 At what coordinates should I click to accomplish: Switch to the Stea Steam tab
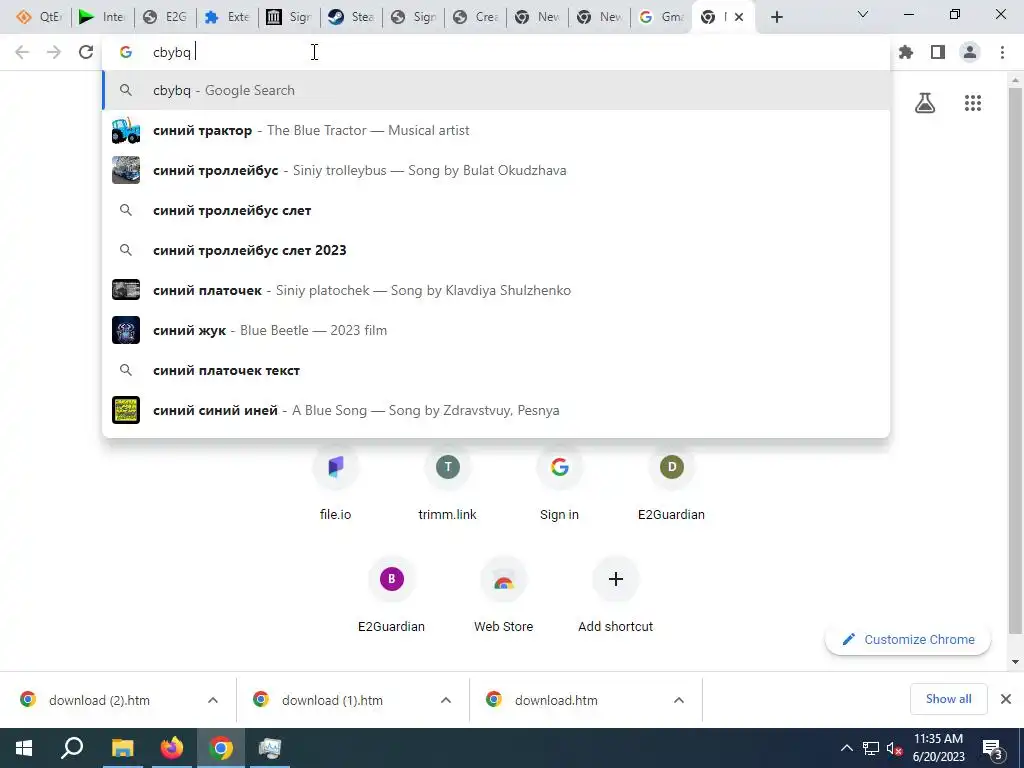pyautogui.click(x=351, y=17)
